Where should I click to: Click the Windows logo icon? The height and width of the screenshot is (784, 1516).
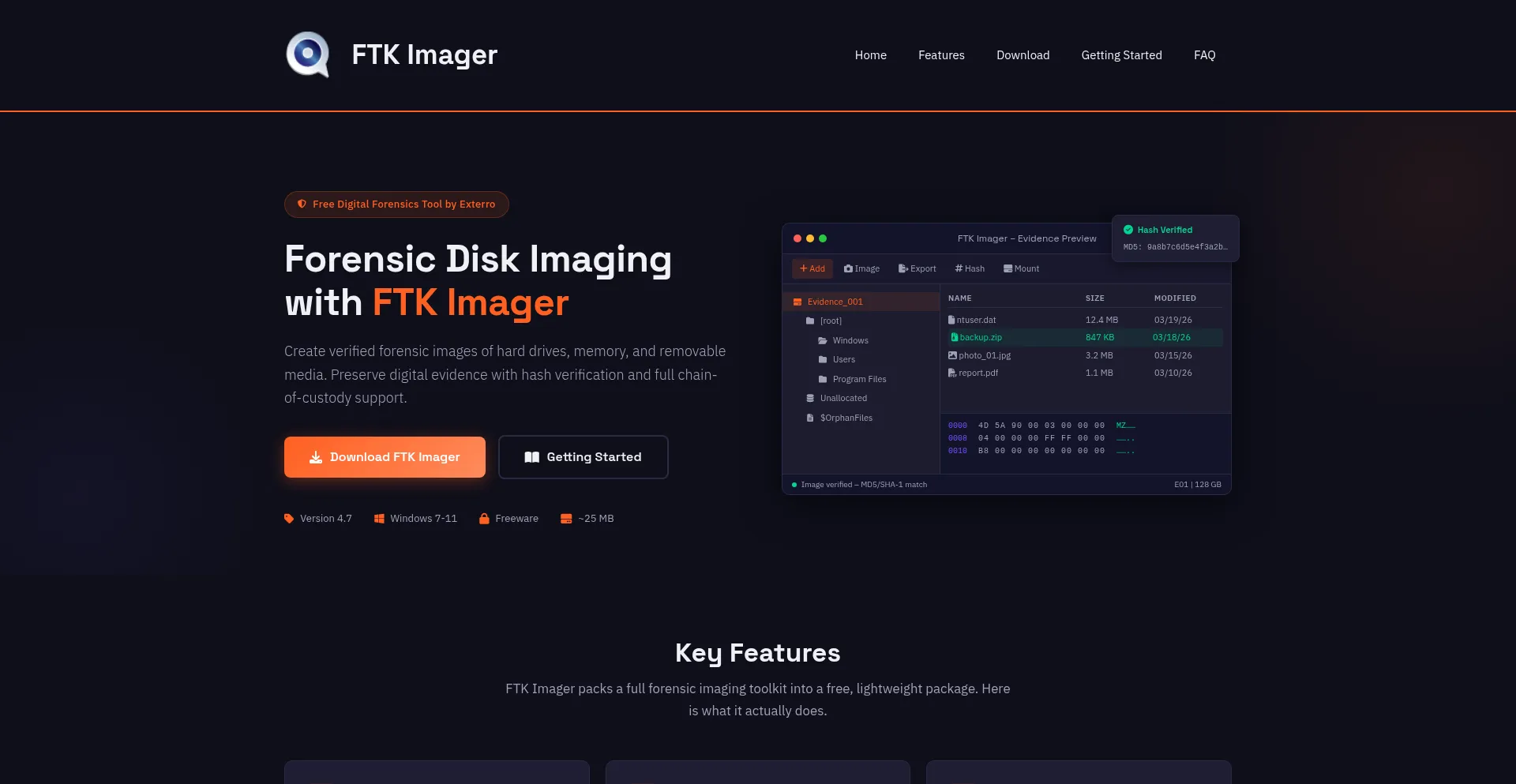pos(379,519)
